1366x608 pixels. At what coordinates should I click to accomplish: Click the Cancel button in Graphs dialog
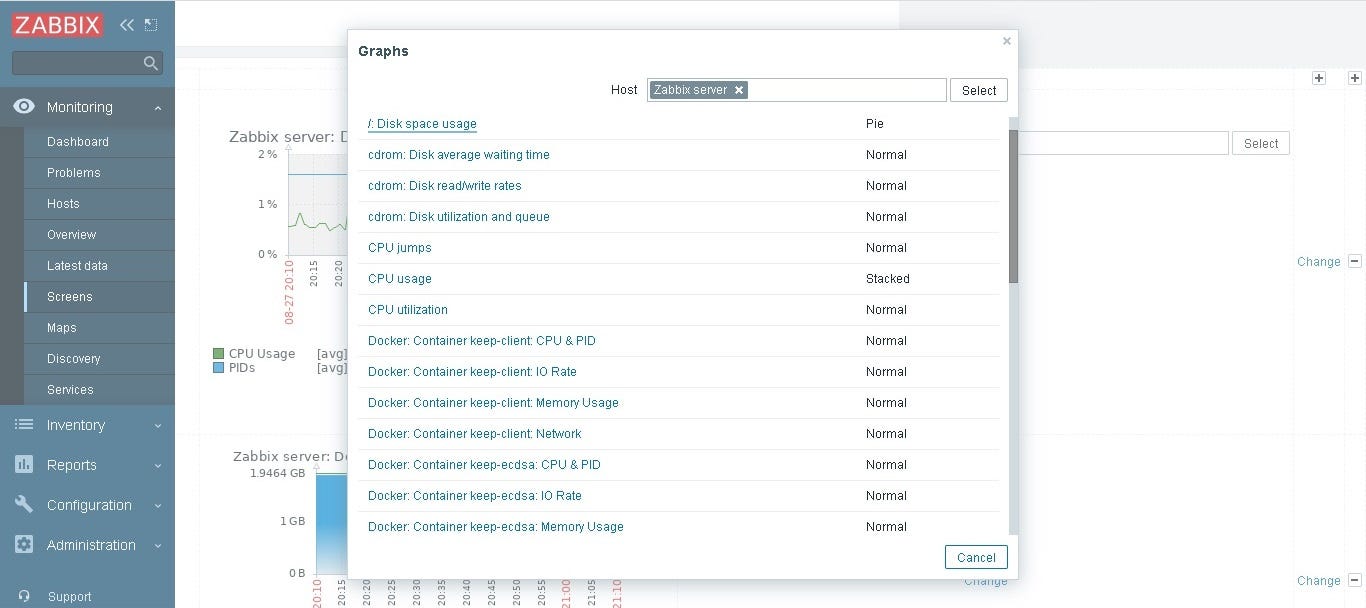click(x=976, y=557)
